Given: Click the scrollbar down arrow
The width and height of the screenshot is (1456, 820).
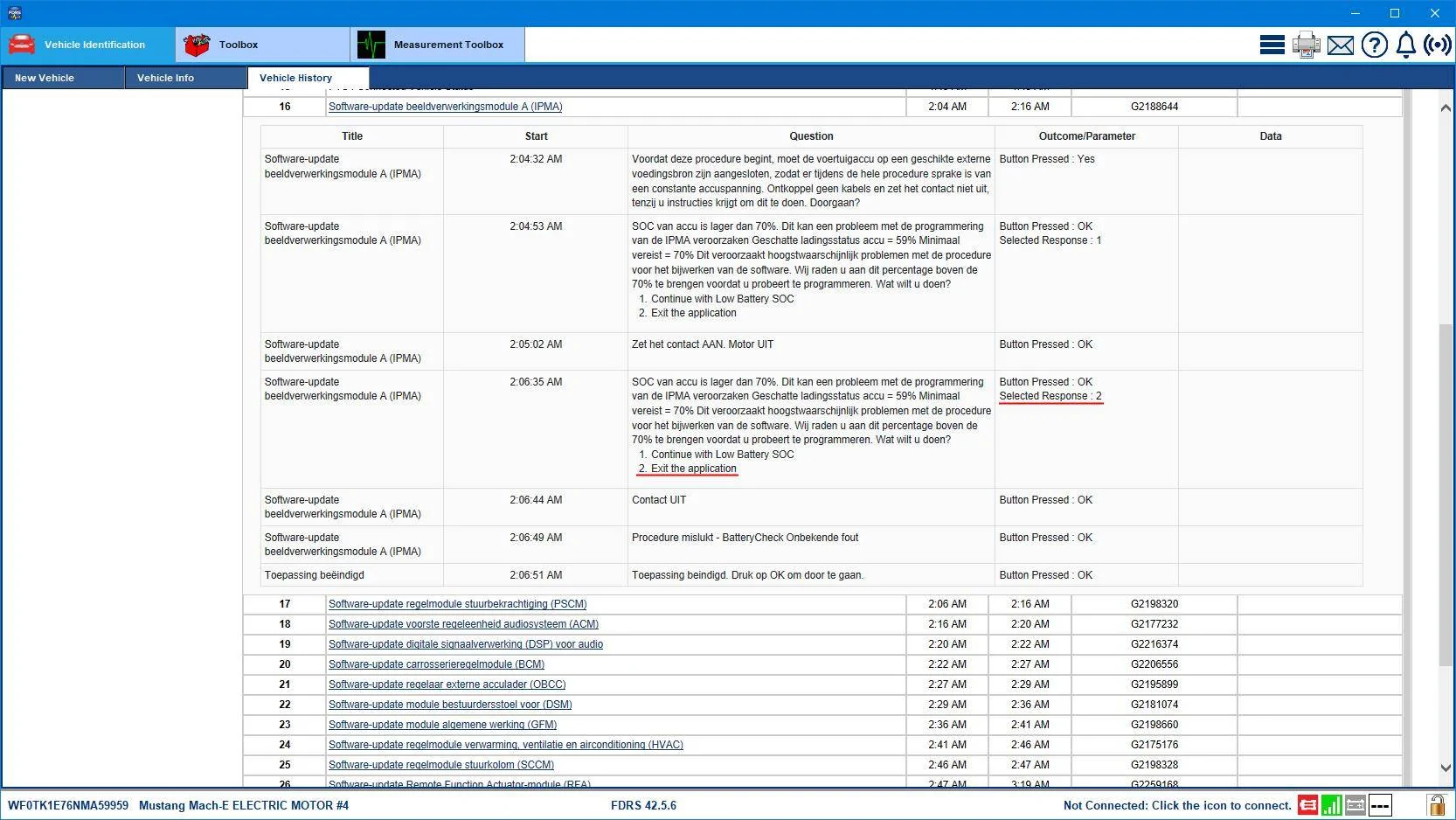Looking at the screenshot, I should (x=1446, y=768).
